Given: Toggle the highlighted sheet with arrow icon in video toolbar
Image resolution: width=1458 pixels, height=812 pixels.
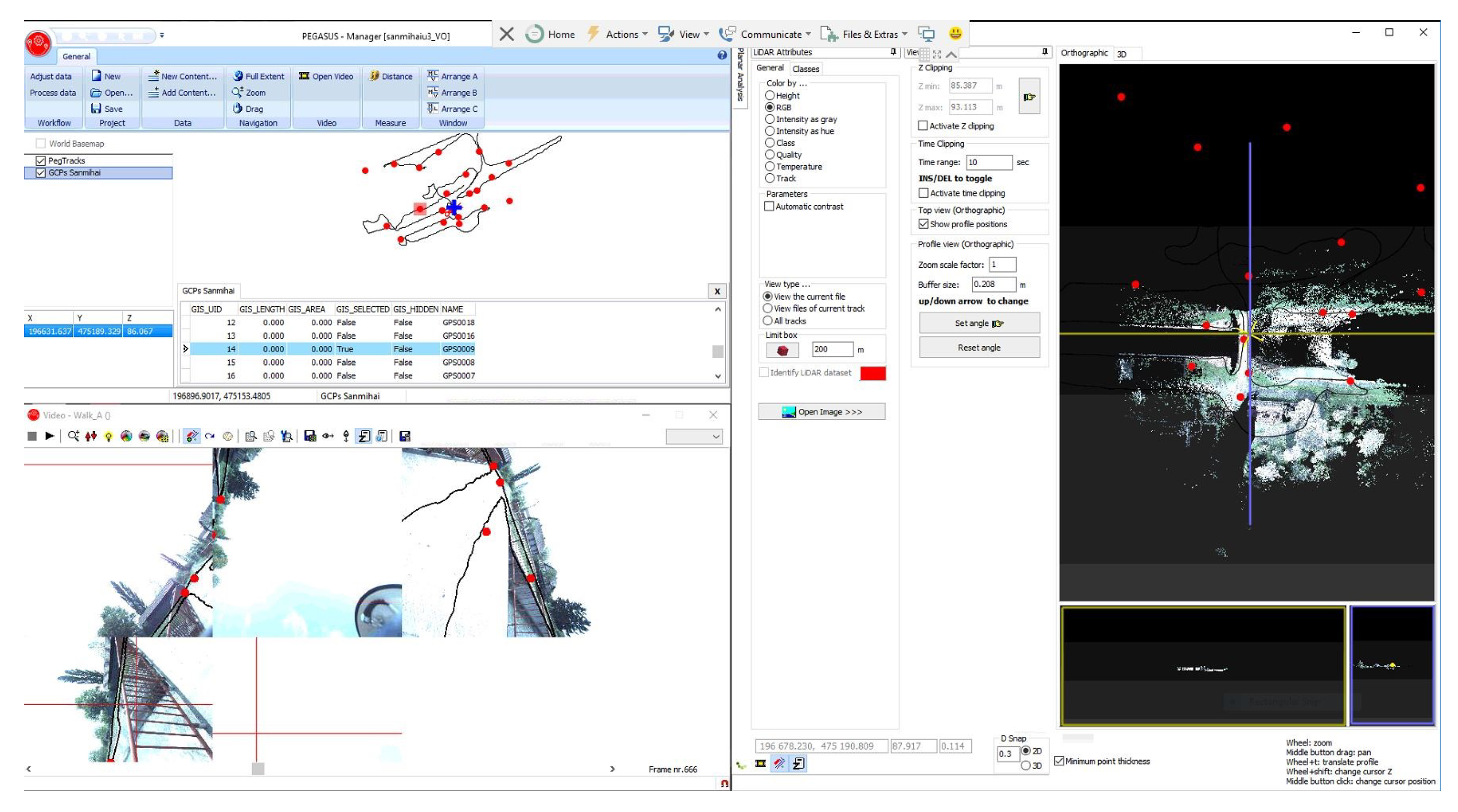Looking at the screenshot, I should coord(364,436).
